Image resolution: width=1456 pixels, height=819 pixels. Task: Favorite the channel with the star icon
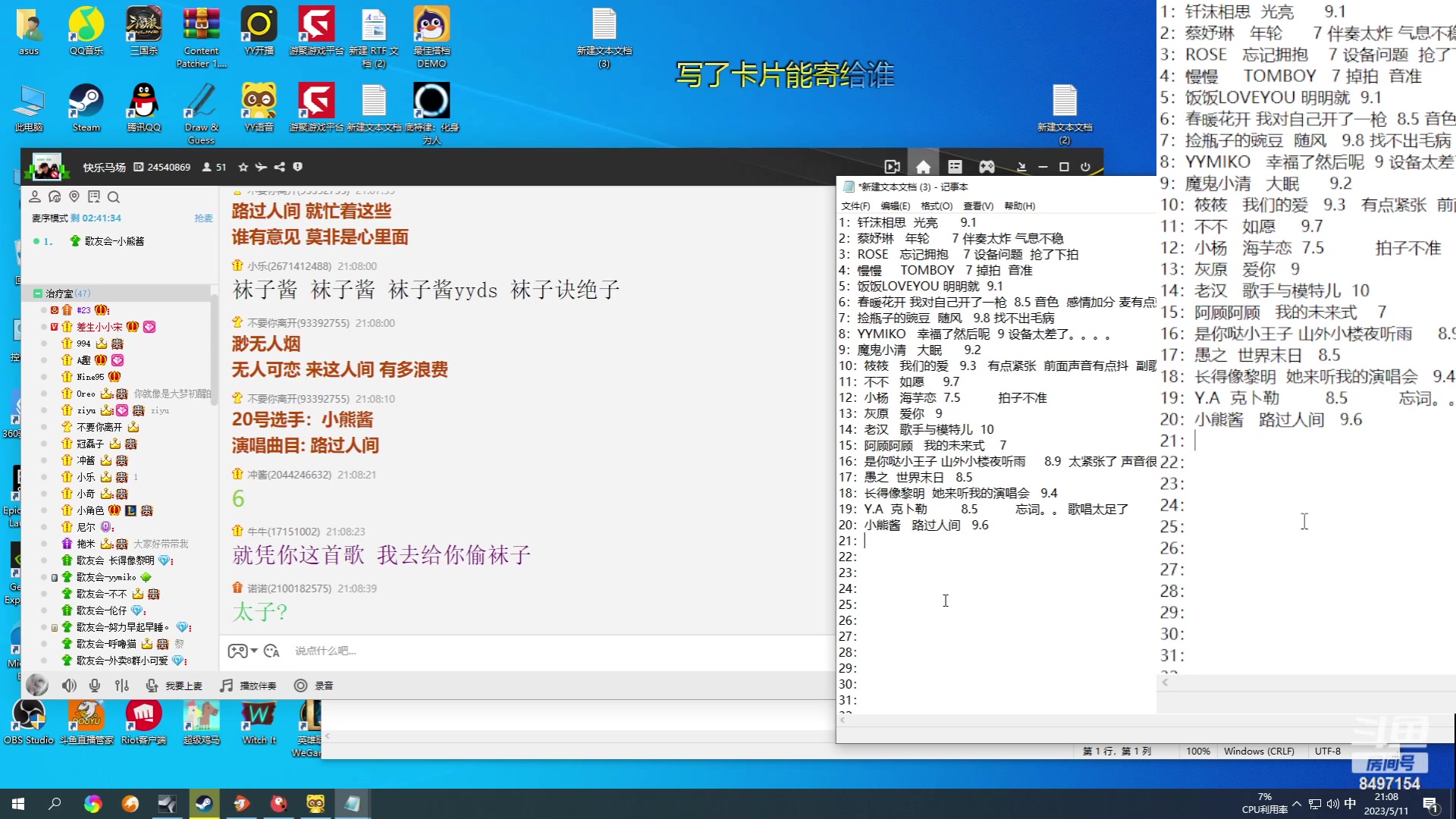point(243,167)
